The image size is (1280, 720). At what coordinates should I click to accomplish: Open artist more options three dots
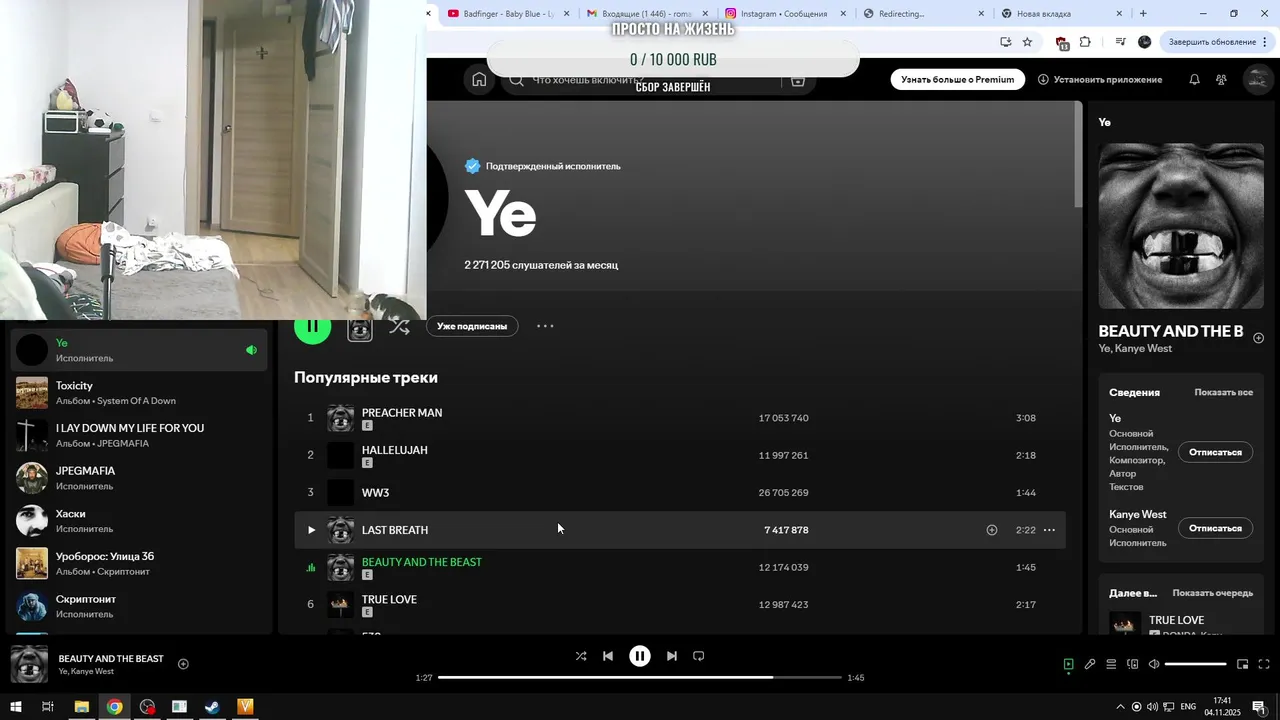(545, 326)
